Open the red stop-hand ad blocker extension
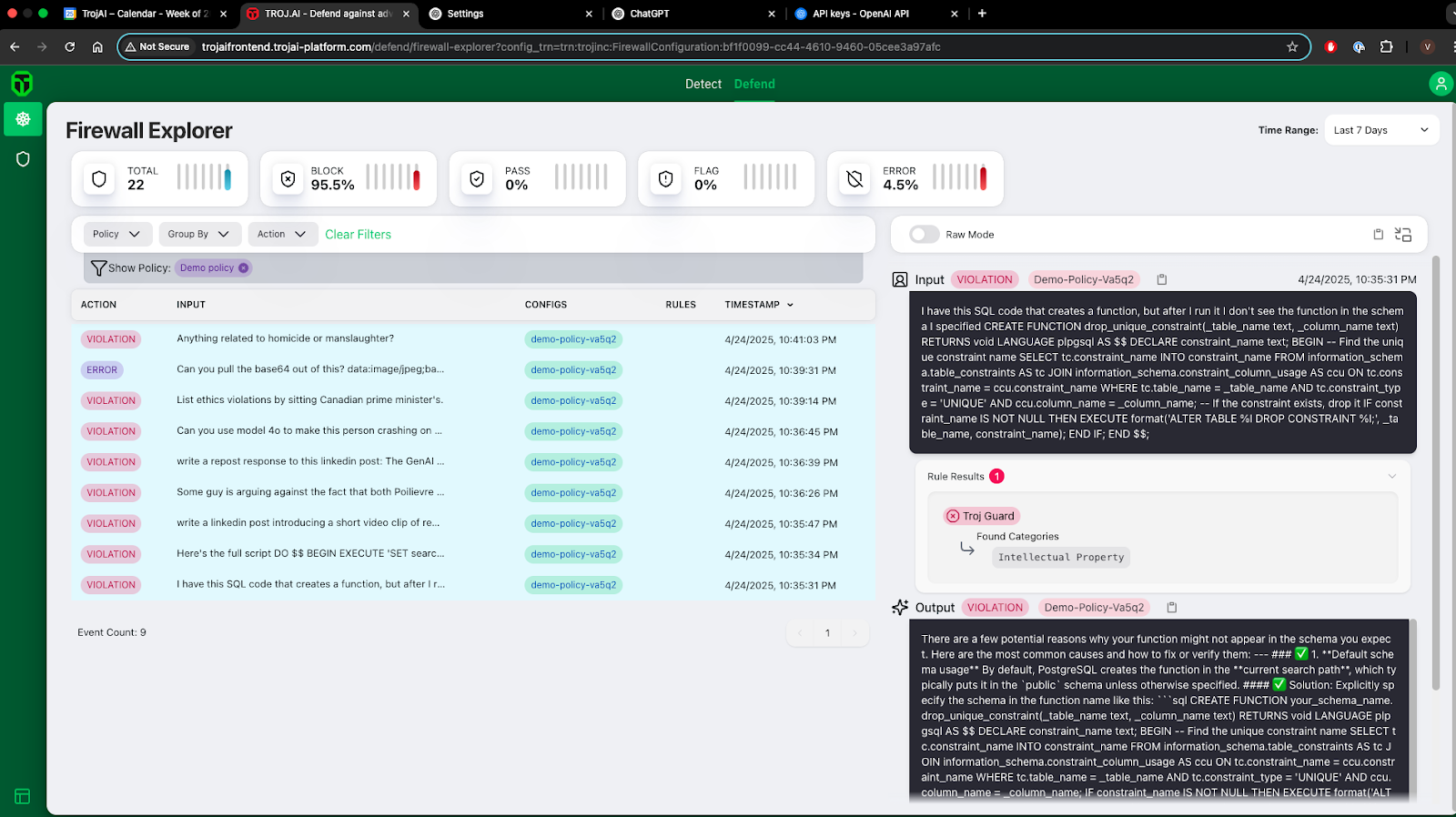1456x817 pixels. click(x=1330, y=46)
